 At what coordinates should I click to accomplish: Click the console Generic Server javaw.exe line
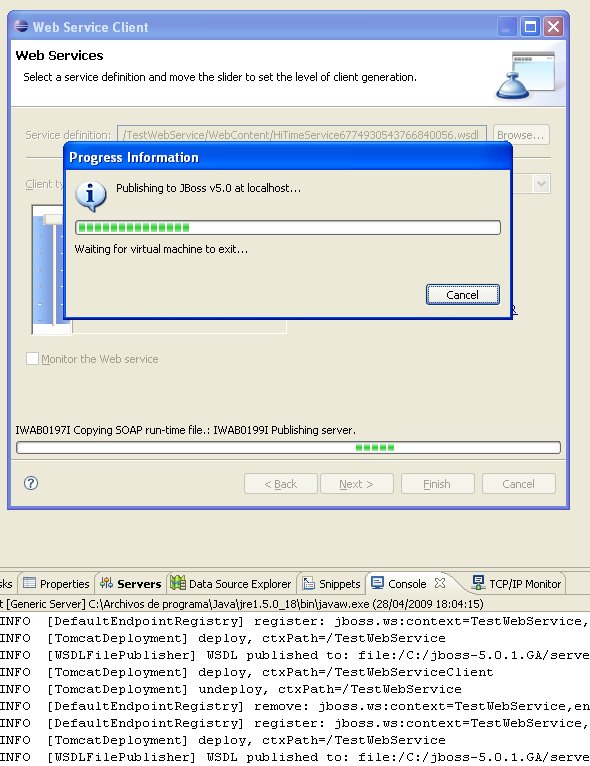point(242,604)
